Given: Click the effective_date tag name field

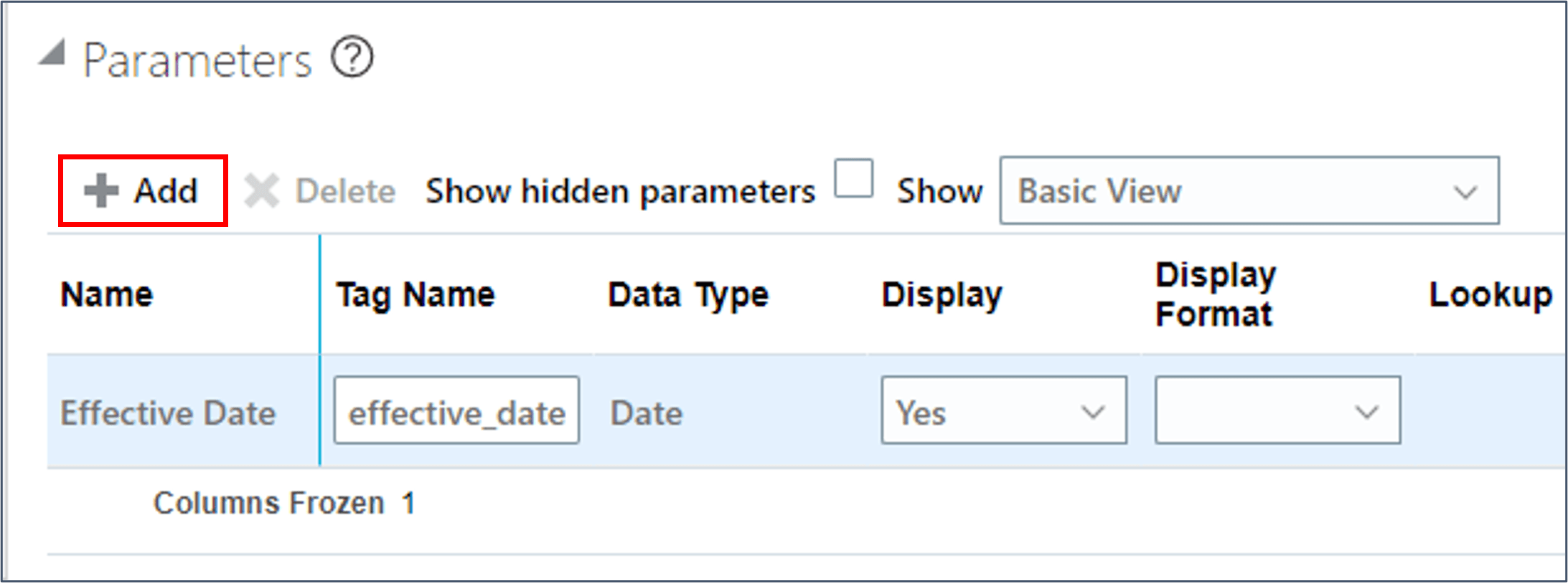Looking at the screenshot, I should (456, 411).
